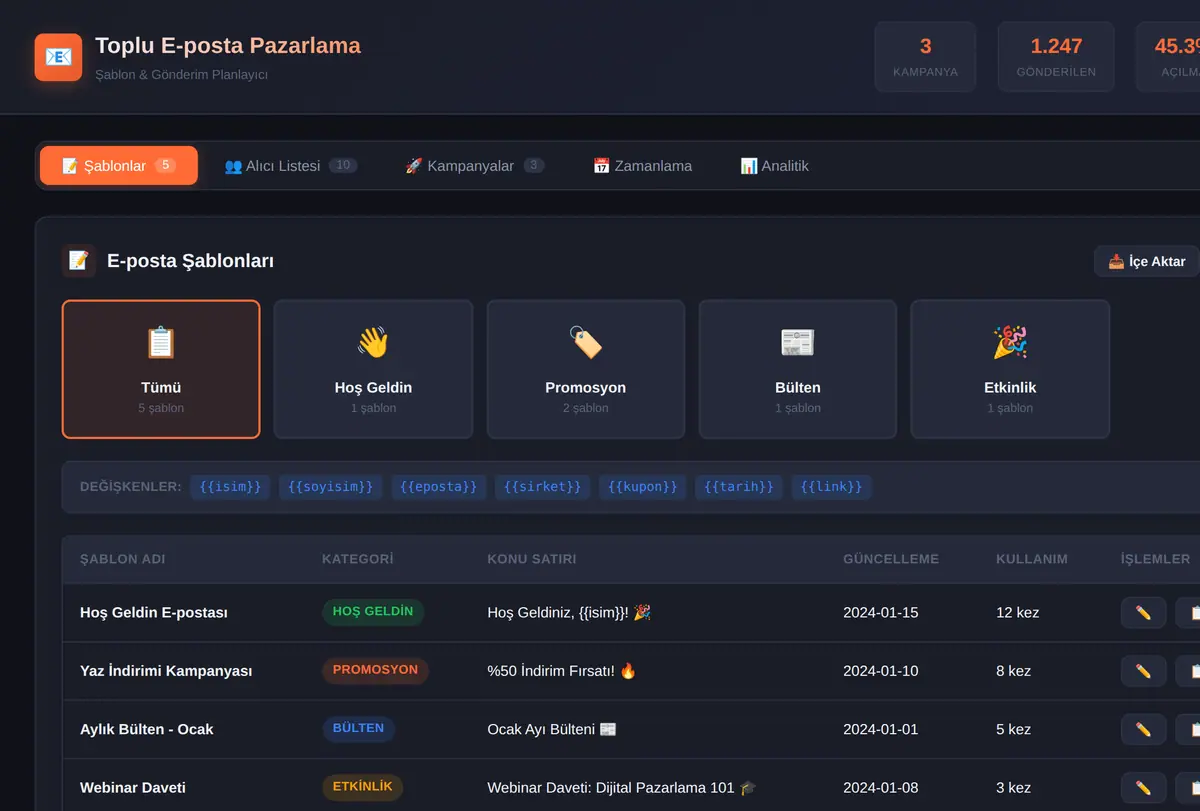Click the Gönderilen stat card showing 1.247
The image size is (1200, 811).
[1056, 57]
